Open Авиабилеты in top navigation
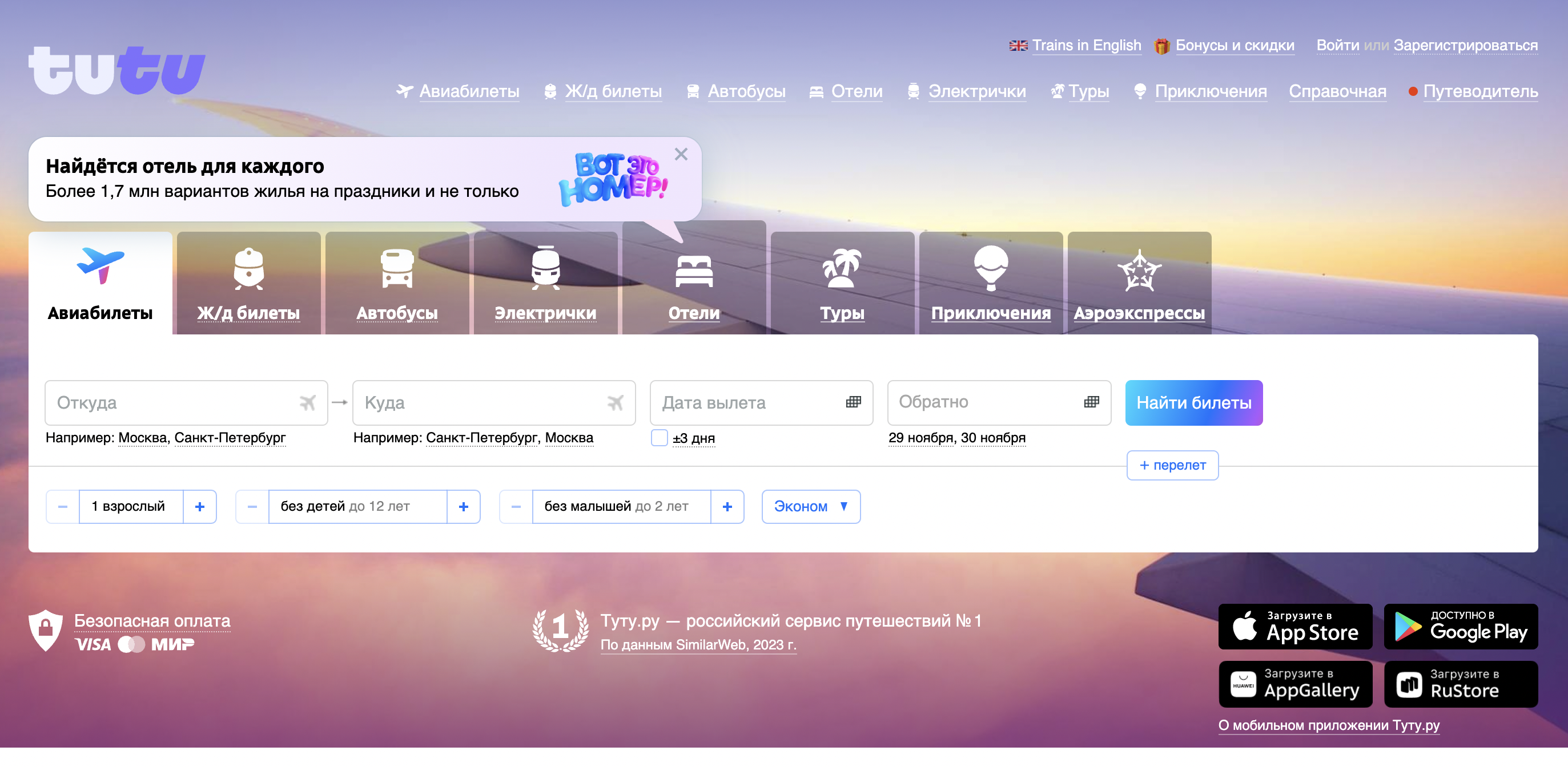 click(469, 91)
